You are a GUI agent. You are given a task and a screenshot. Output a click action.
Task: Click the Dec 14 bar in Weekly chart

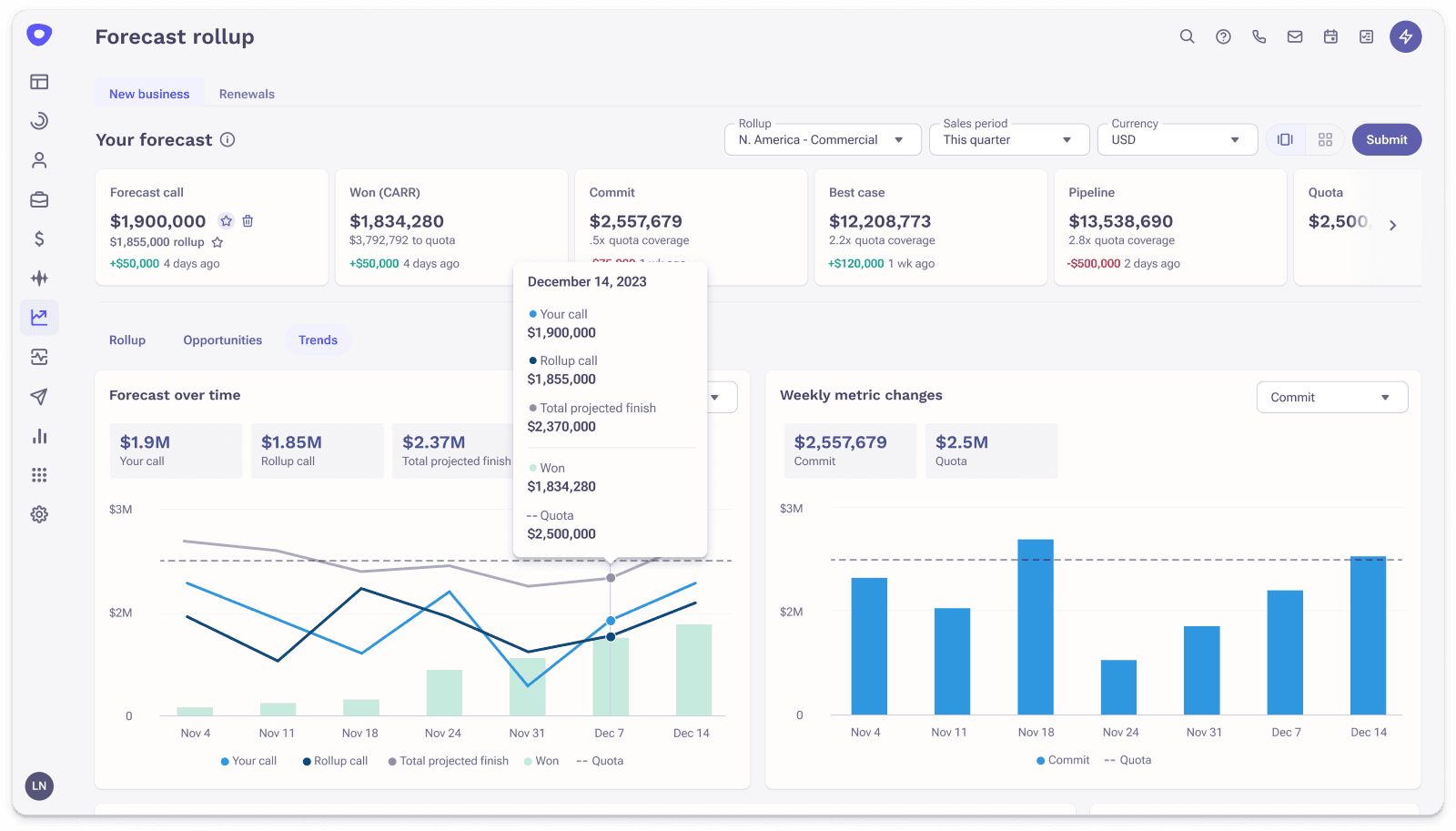click(1368, 635)
